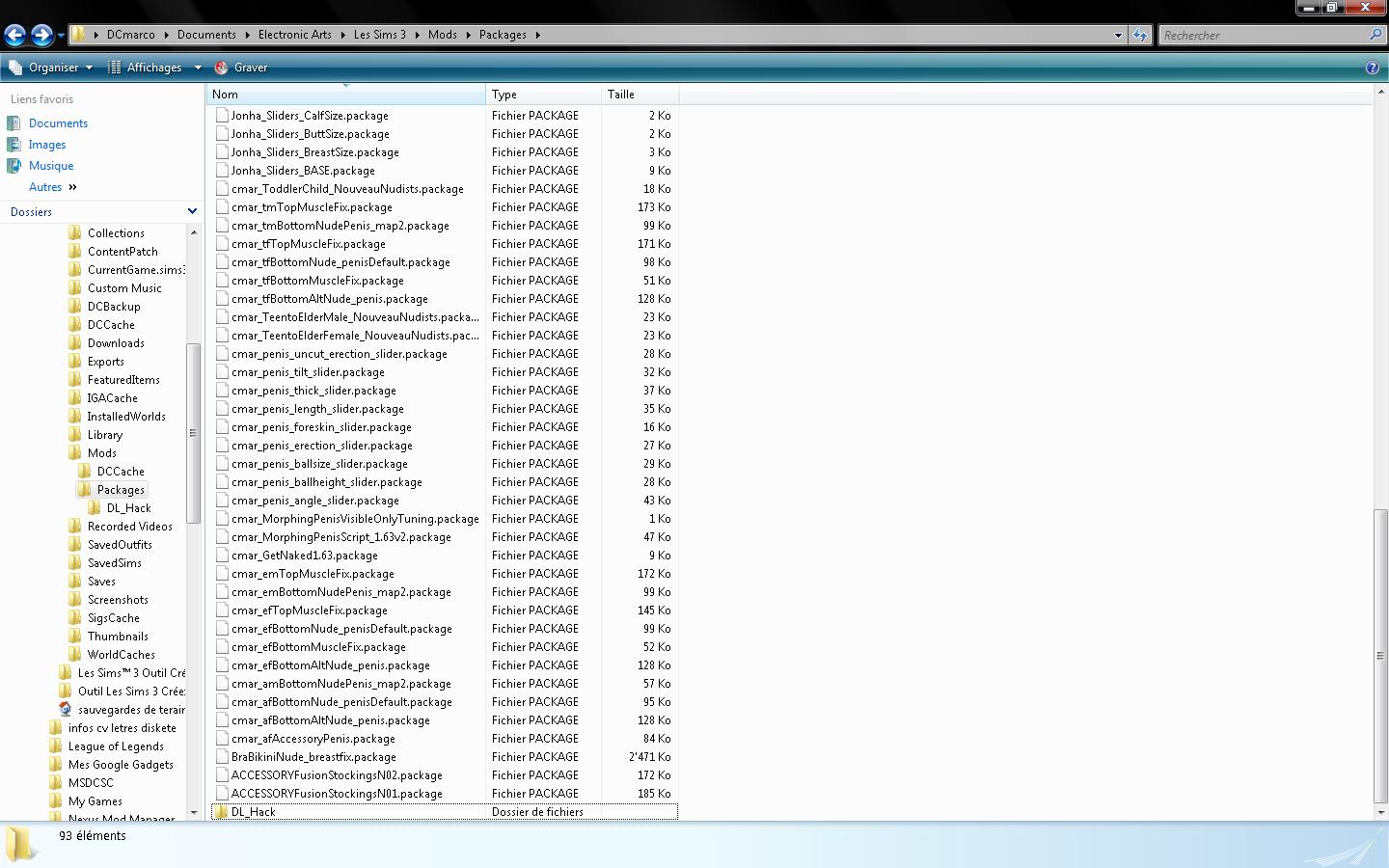Sort by the Taille column header
Viewport: 1389px width, 868px height.
coord(640,95)
